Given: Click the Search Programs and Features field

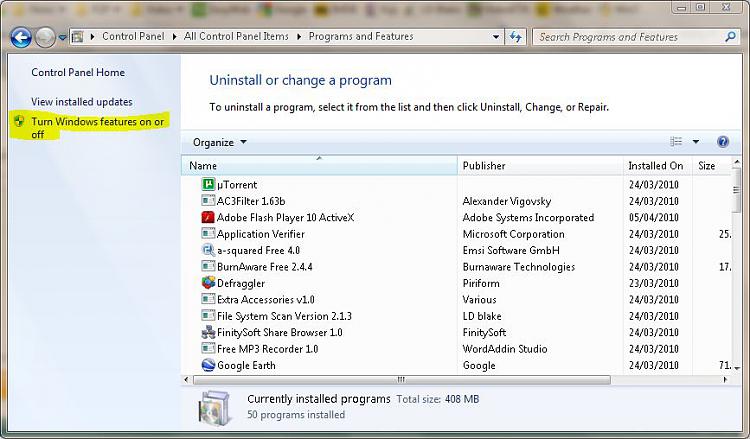Looking at the screenshot, I should coord(635,37).
